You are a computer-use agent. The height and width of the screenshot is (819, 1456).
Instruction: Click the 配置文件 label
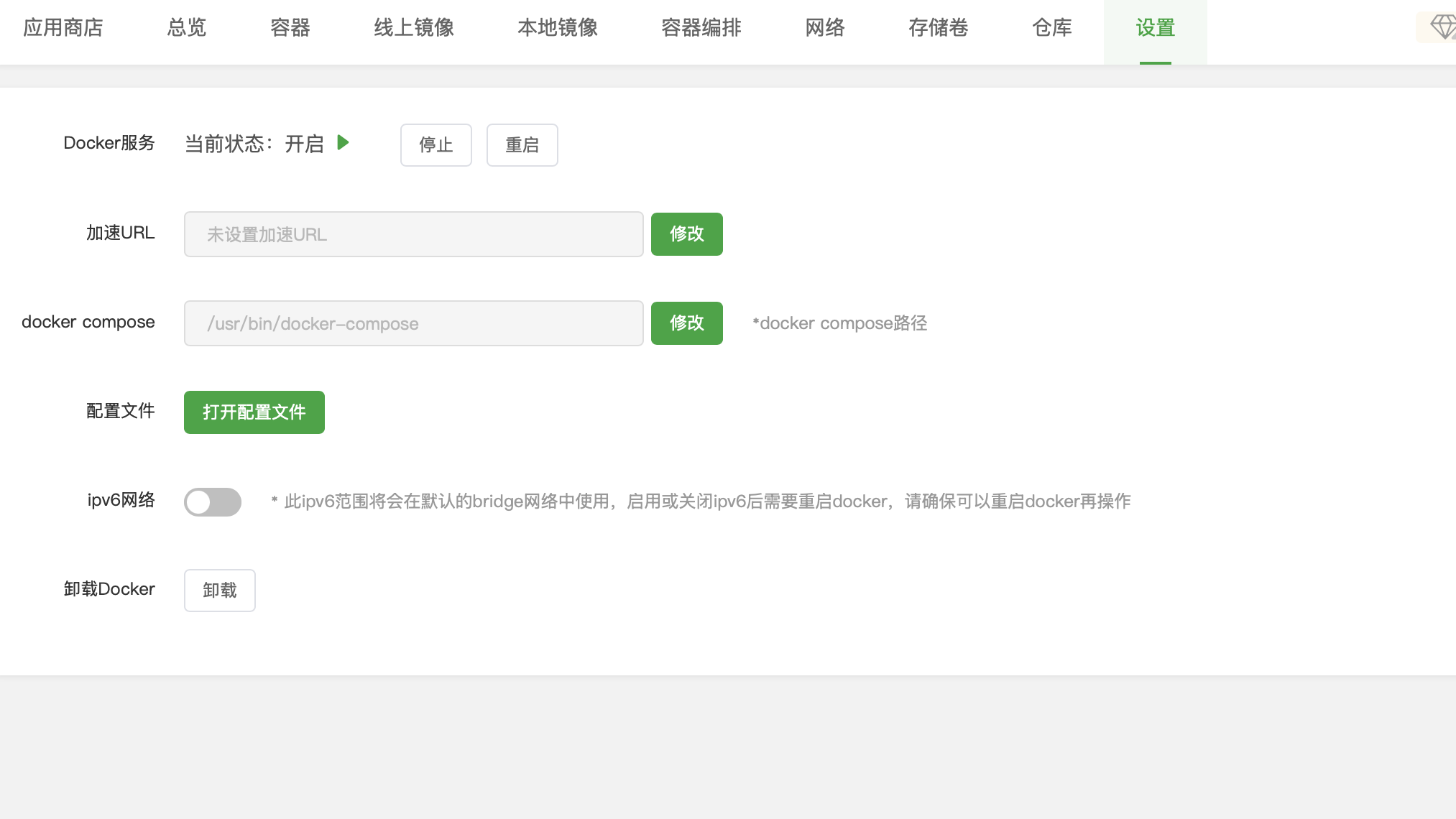click(x=121, y=411)
